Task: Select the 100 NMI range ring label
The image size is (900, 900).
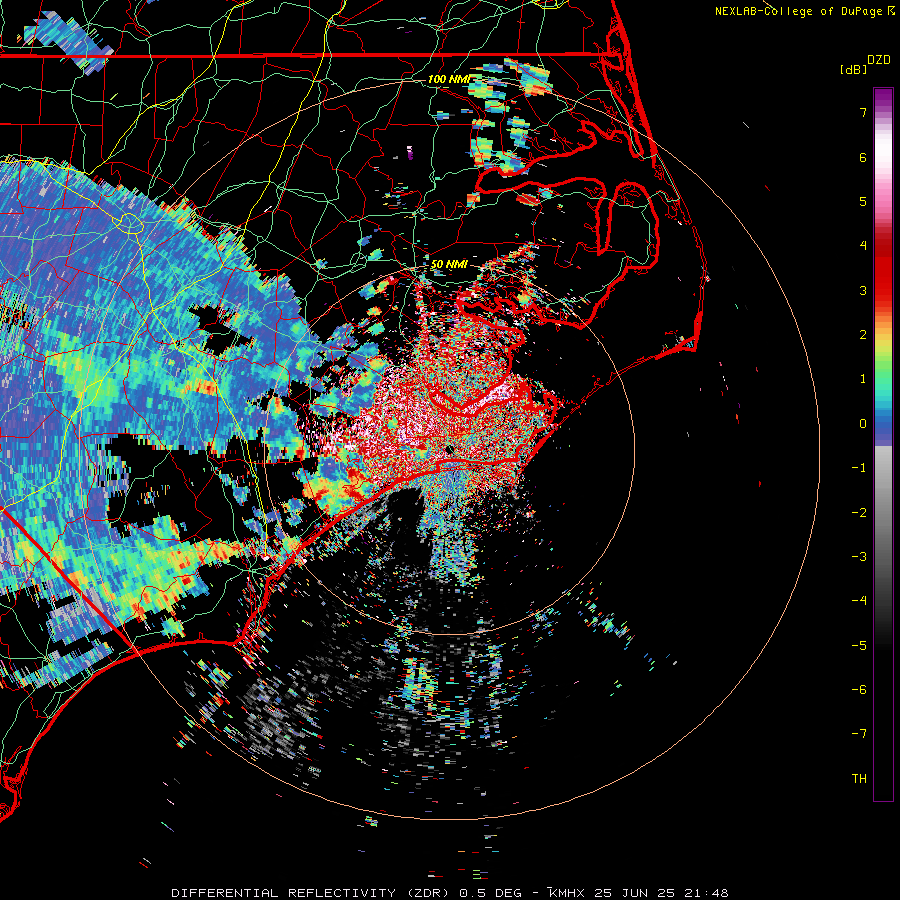Action: tap(449, 79)
